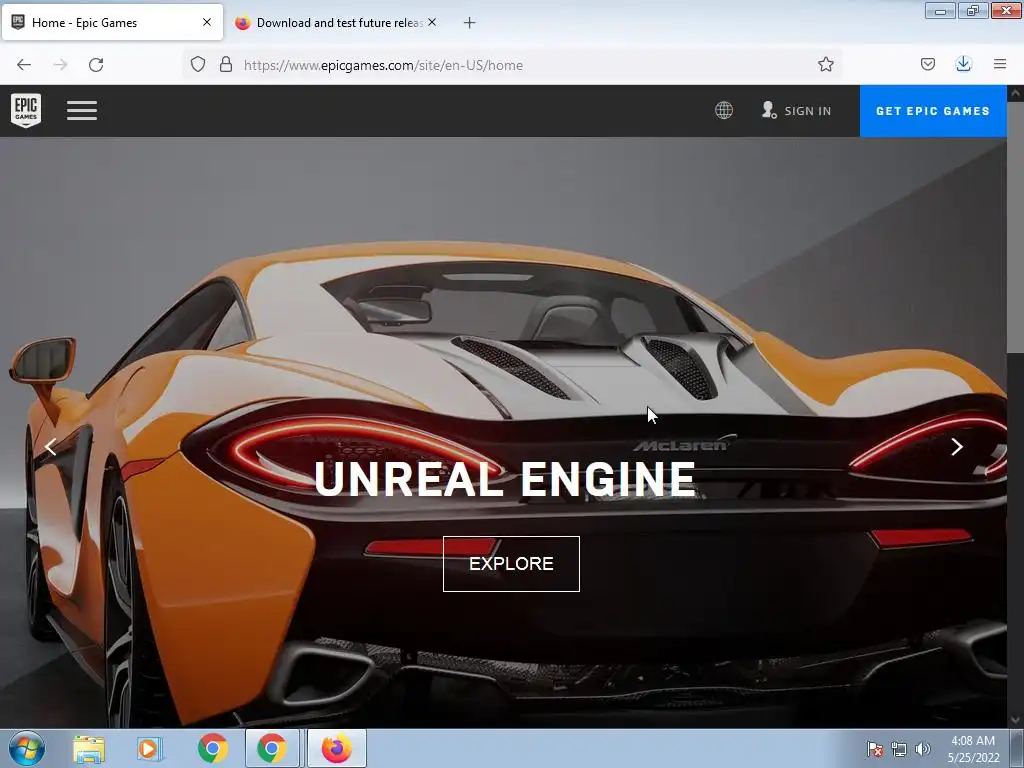Open the tracking protection shield icon
The image size is (1024, 768).
(198, 65)
